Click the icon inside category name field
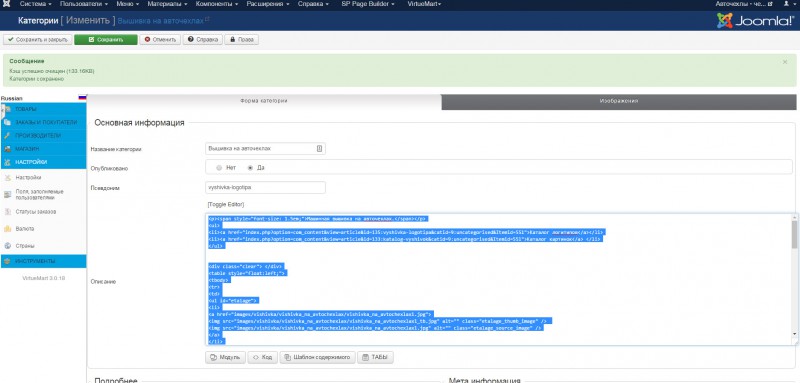 tap(319, 148)
